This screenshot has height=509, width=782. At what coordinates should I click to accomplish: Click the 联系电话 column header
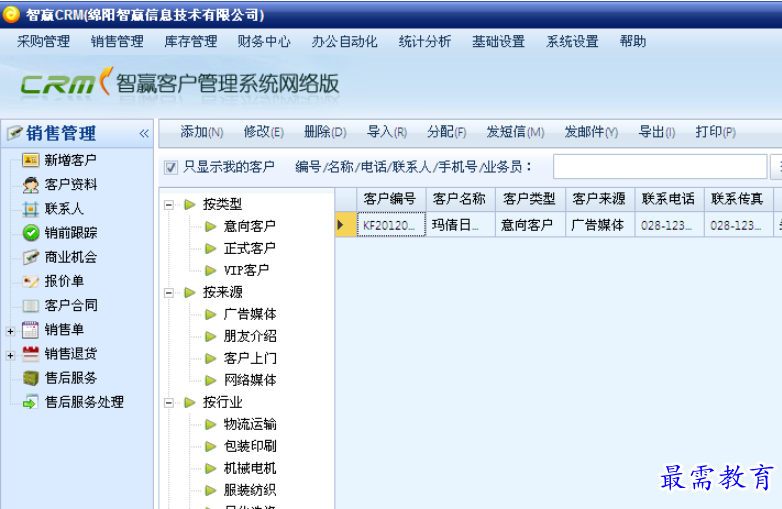(669, 199)
